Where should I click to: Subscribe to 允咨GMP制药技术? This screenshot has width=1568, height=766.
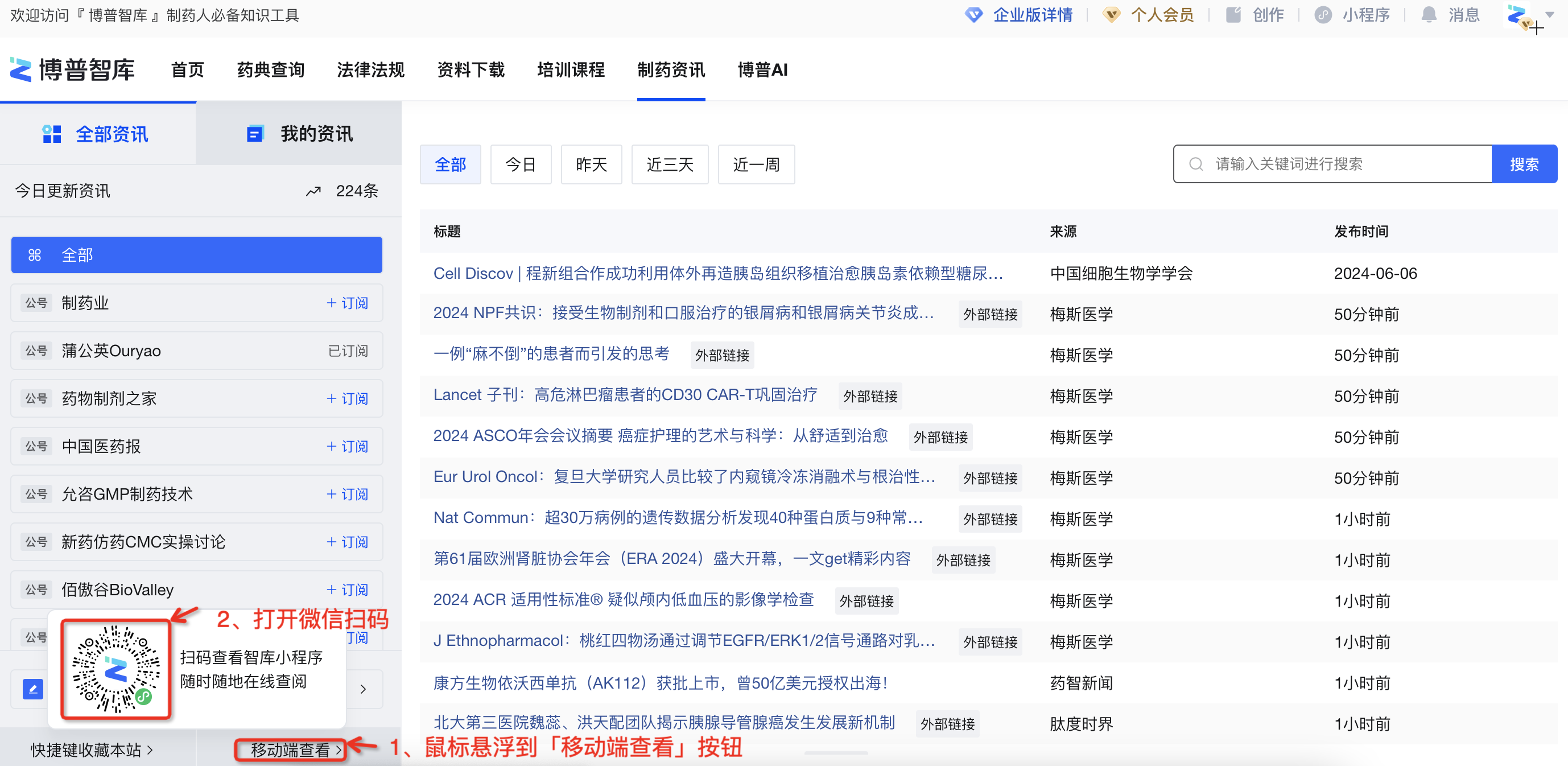click(348, 495)
